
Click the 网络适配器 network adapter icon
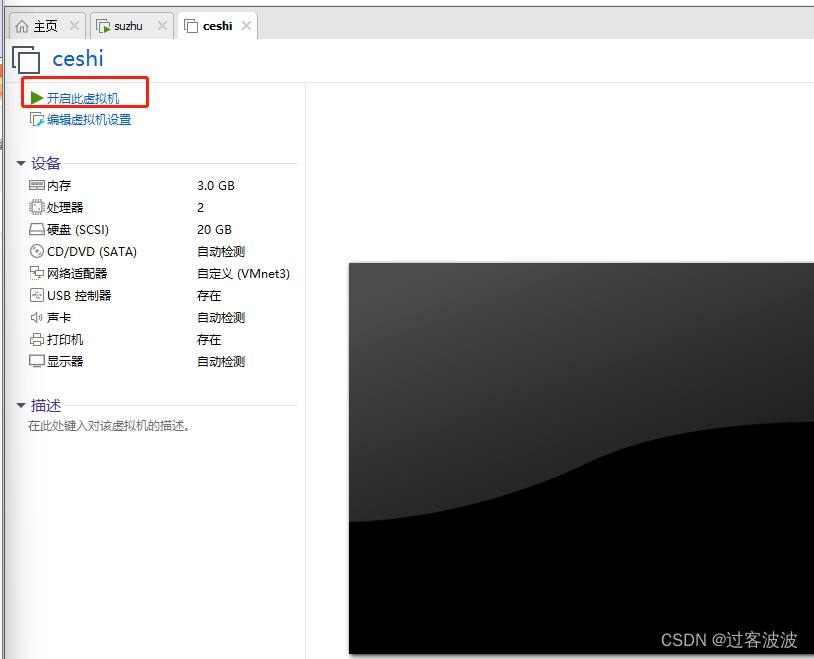[36, 273]
